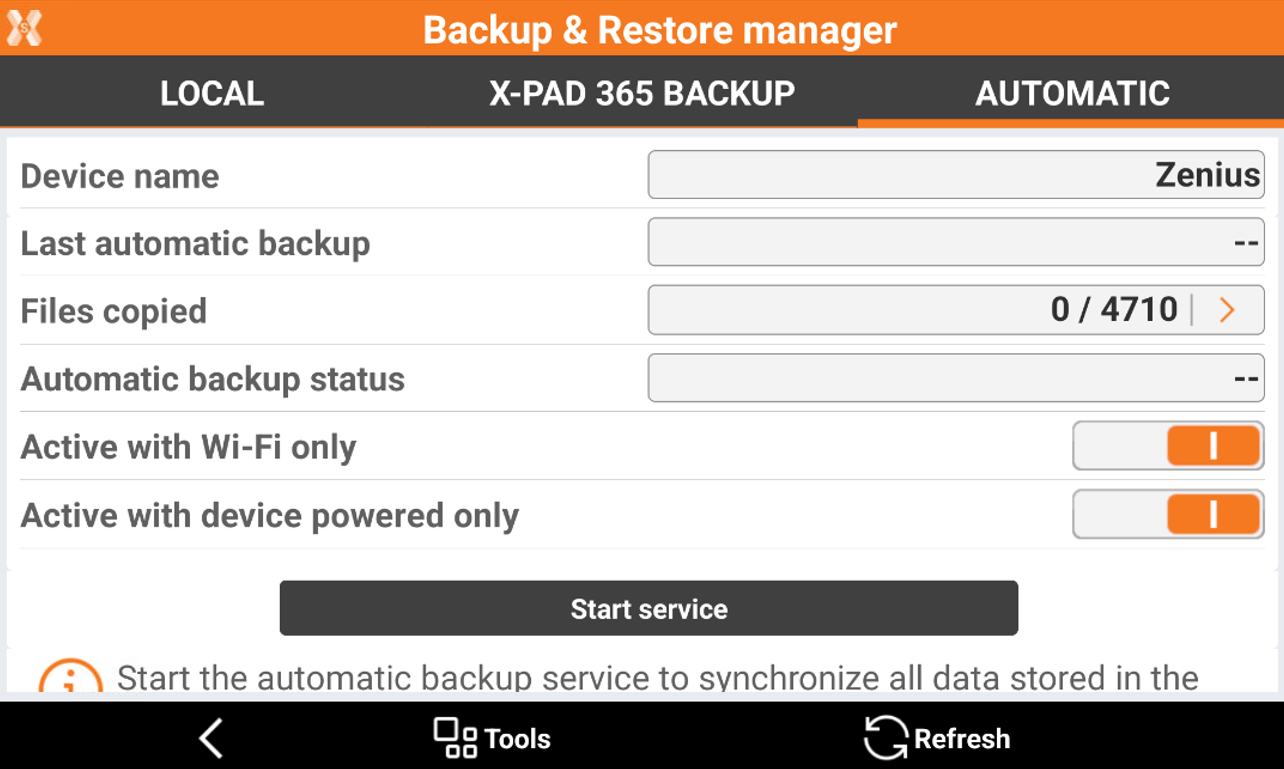Expand Files copied details chevron
The width and height of the screenshot is (1284, 769).
pyautogui.click(x=1228, y=311)
